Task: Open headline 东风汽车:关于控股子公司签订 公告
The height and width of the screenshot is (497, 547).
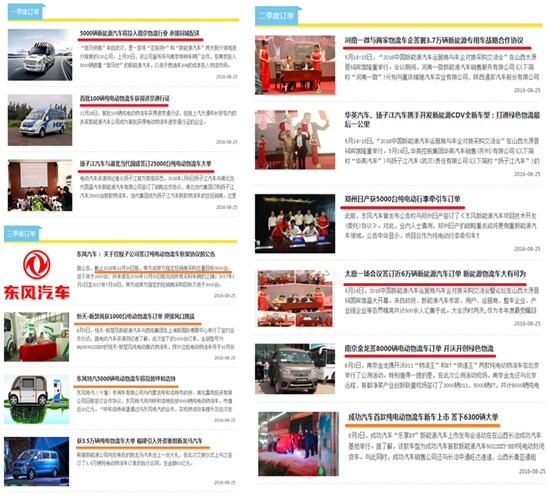Action: tap(146, 254)
